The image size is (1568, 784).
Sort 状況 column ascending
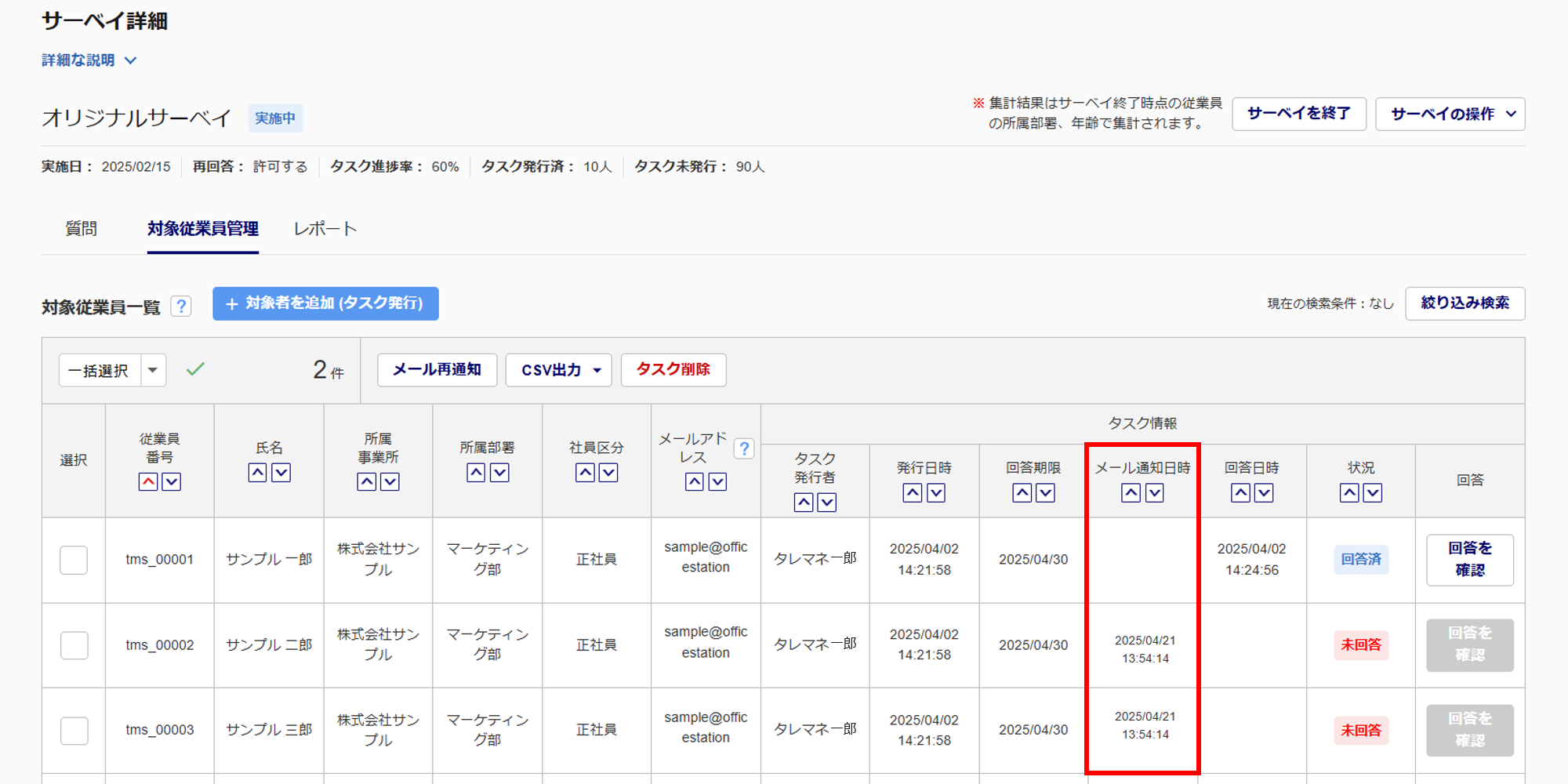[x=1349, y=492]
